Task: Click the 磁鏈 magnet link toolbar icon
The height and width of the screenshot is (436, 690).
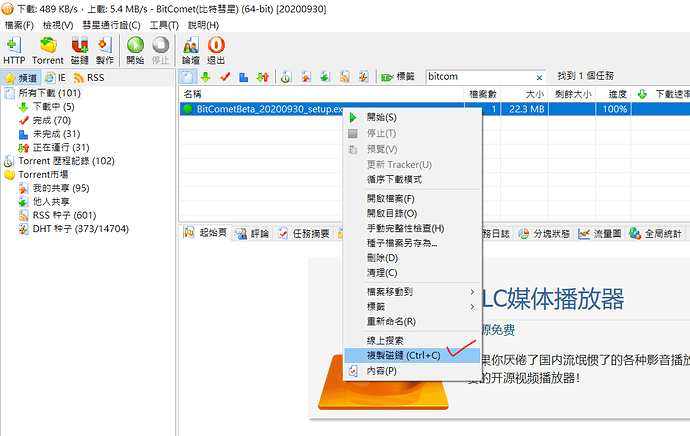Action: pos(80,51)
